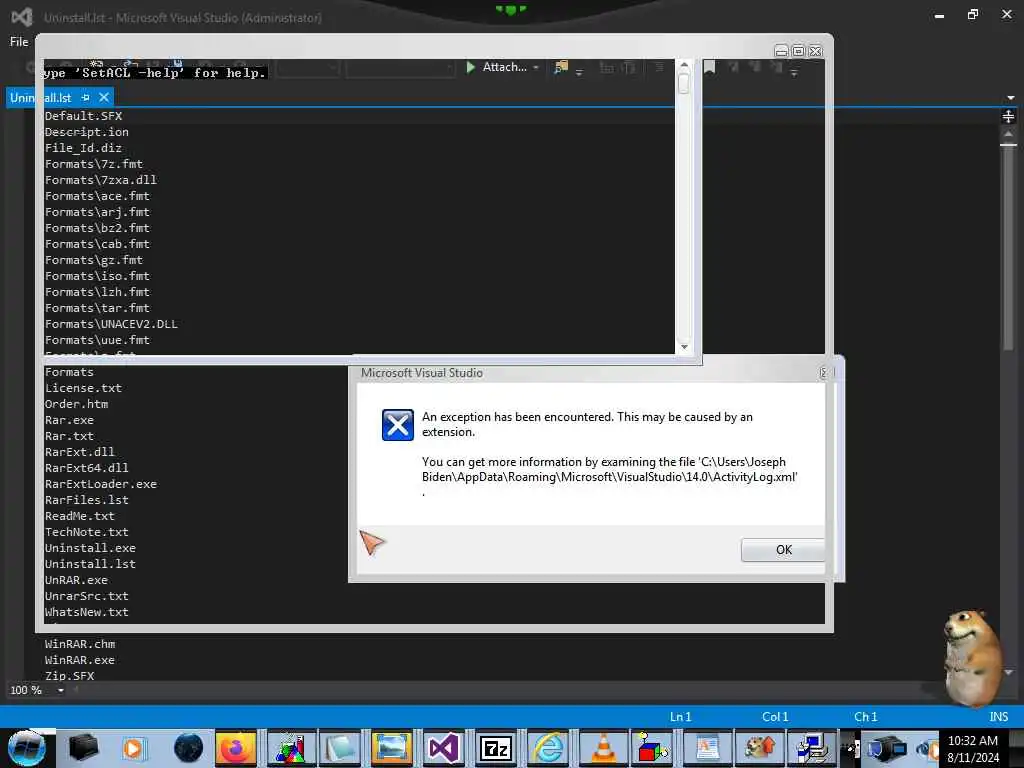Click the Order.htm line
Viewport: 1024px width, 768px height.
click(x=76, y=404)
